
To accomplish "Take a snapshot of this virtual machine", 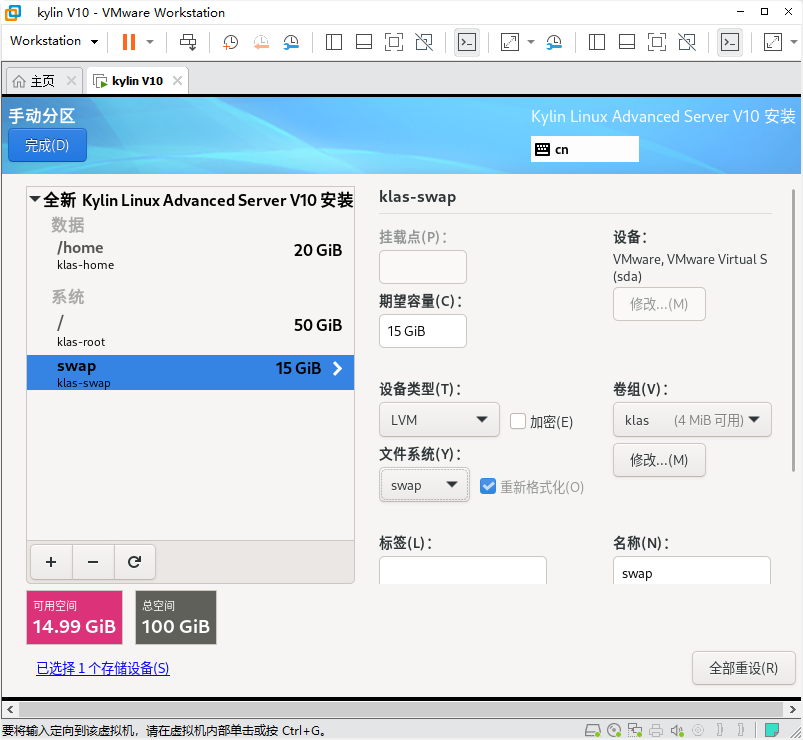I will [230, 41].
